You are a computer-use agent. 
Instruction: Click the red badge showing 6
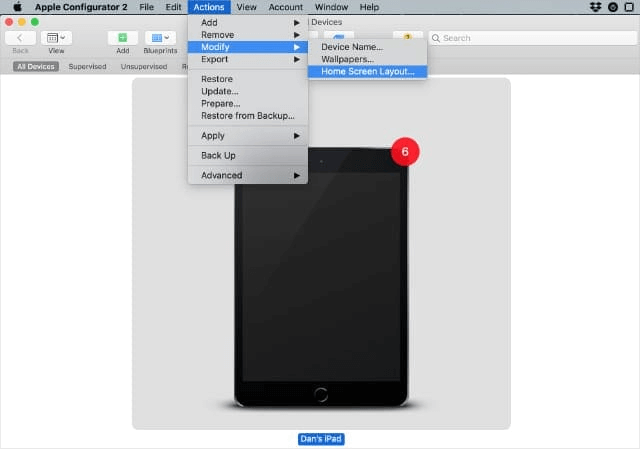coord(405,152)
